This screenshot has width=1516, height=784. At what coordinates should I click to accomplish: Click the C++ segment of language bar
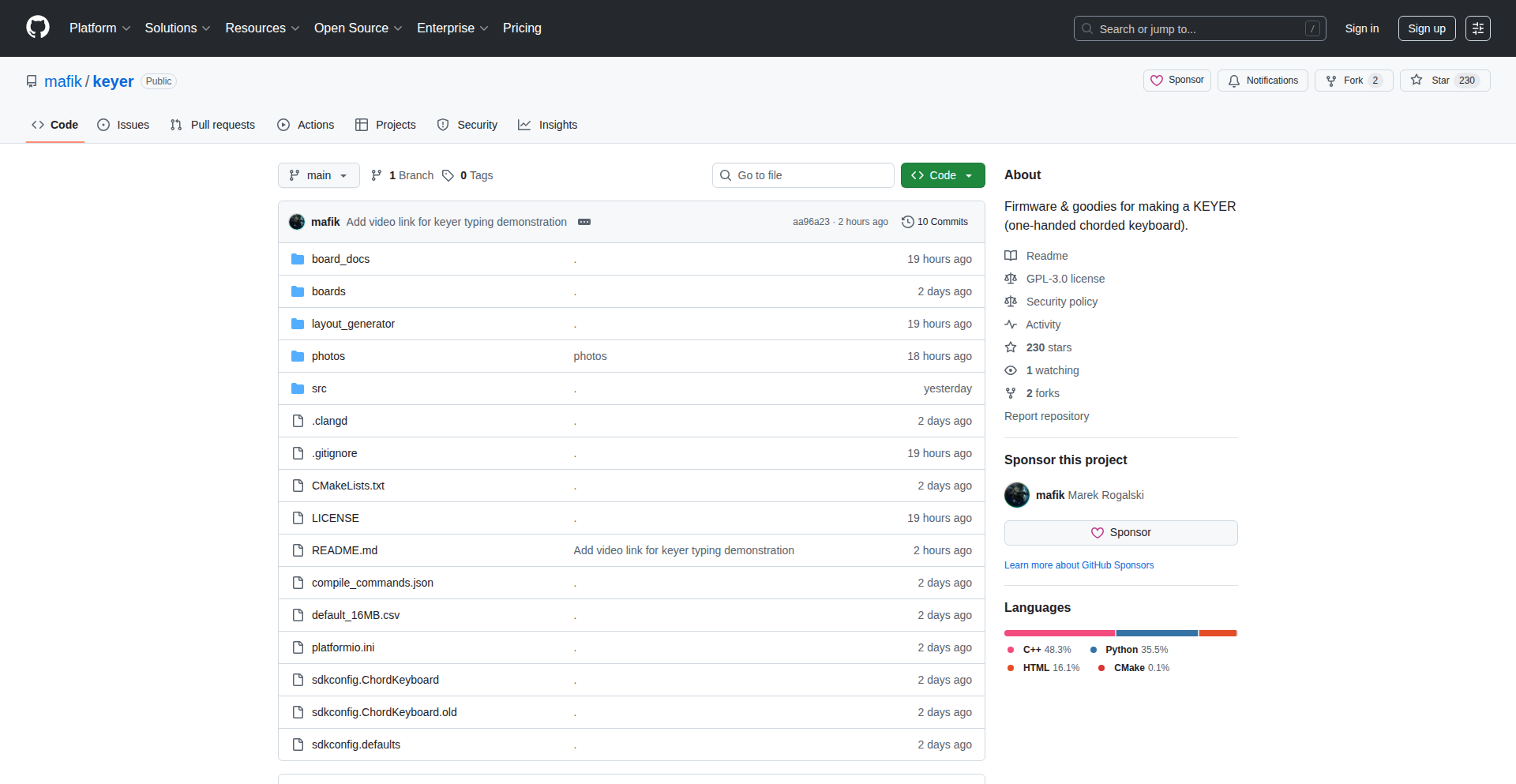point(1059,633)
